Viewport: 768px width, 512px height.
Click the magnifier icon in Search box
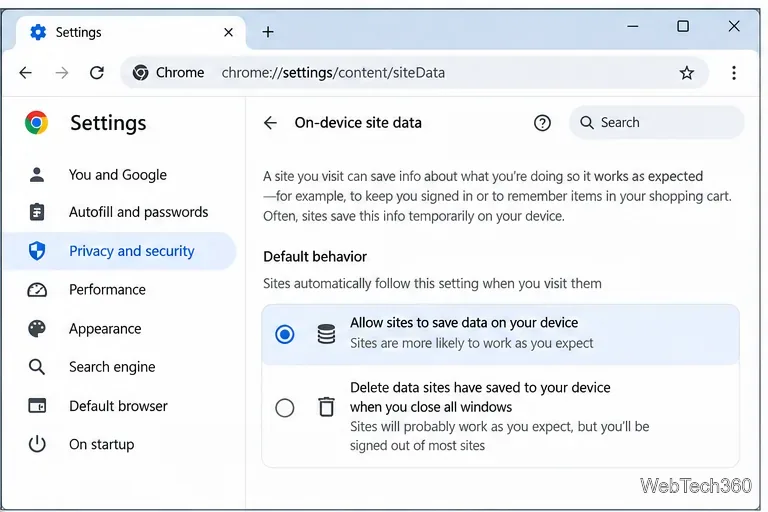586,122
